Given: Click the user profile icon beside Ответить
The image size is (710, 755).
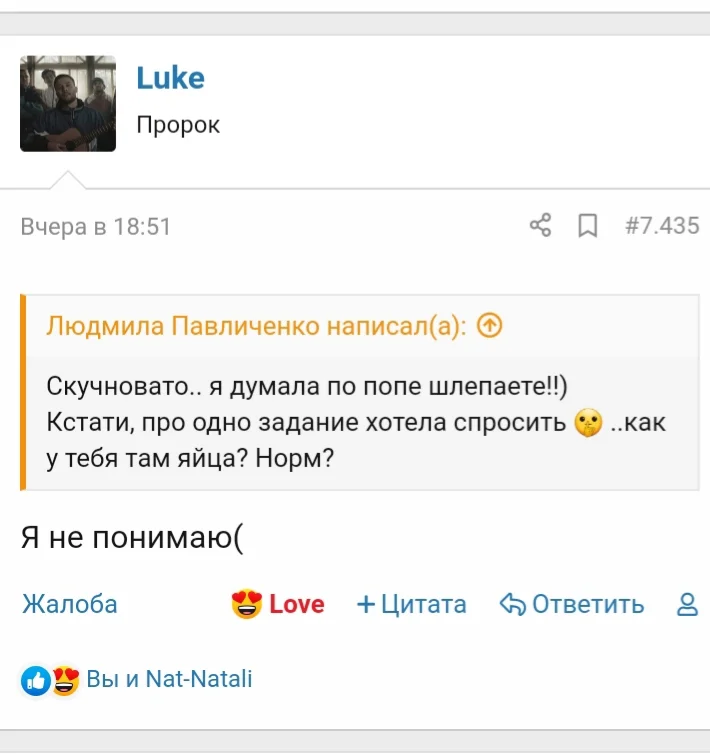Looking at the screenshot, I should [x=687, y=604].
